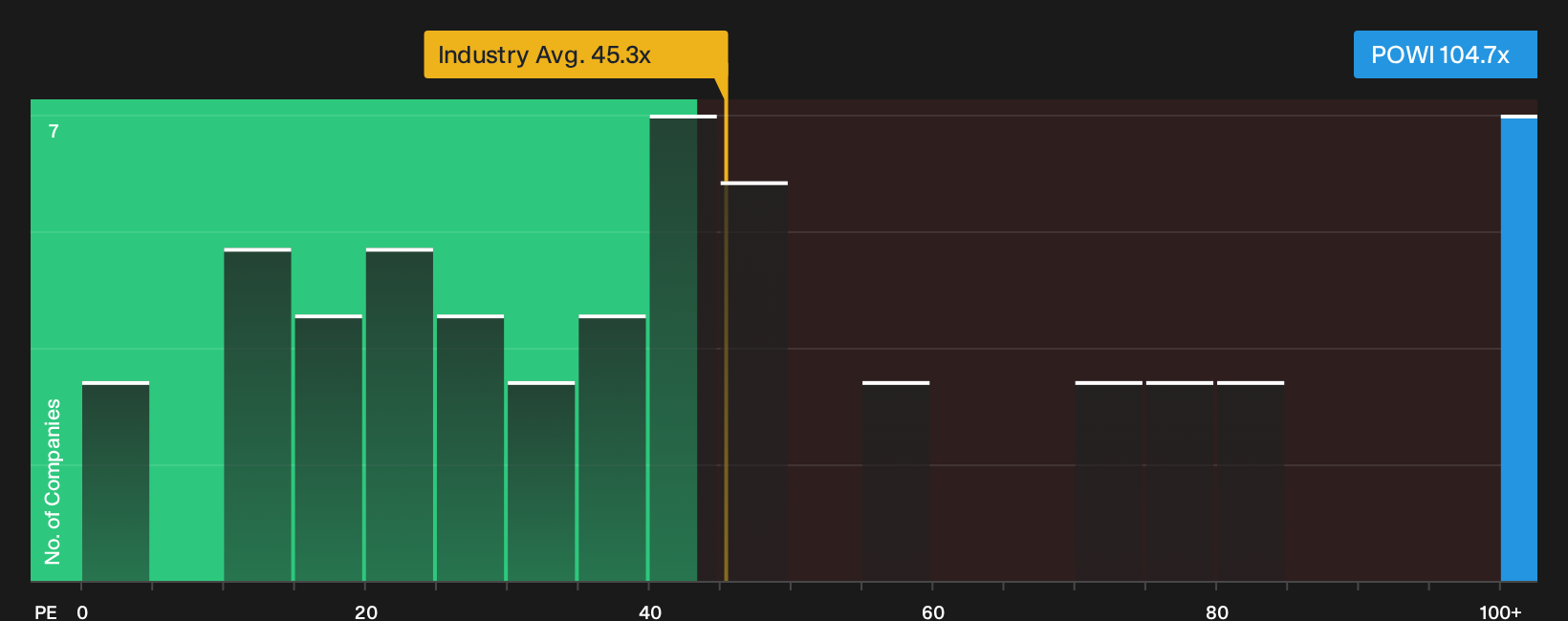Click the tallest bar at PE 40–45

[x=683, y=348]
